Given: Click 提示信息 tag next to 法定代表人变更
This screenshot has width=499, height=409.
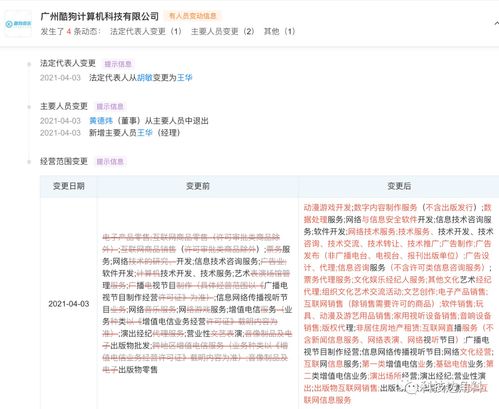Looking at the screenshot, I should 118,64.
